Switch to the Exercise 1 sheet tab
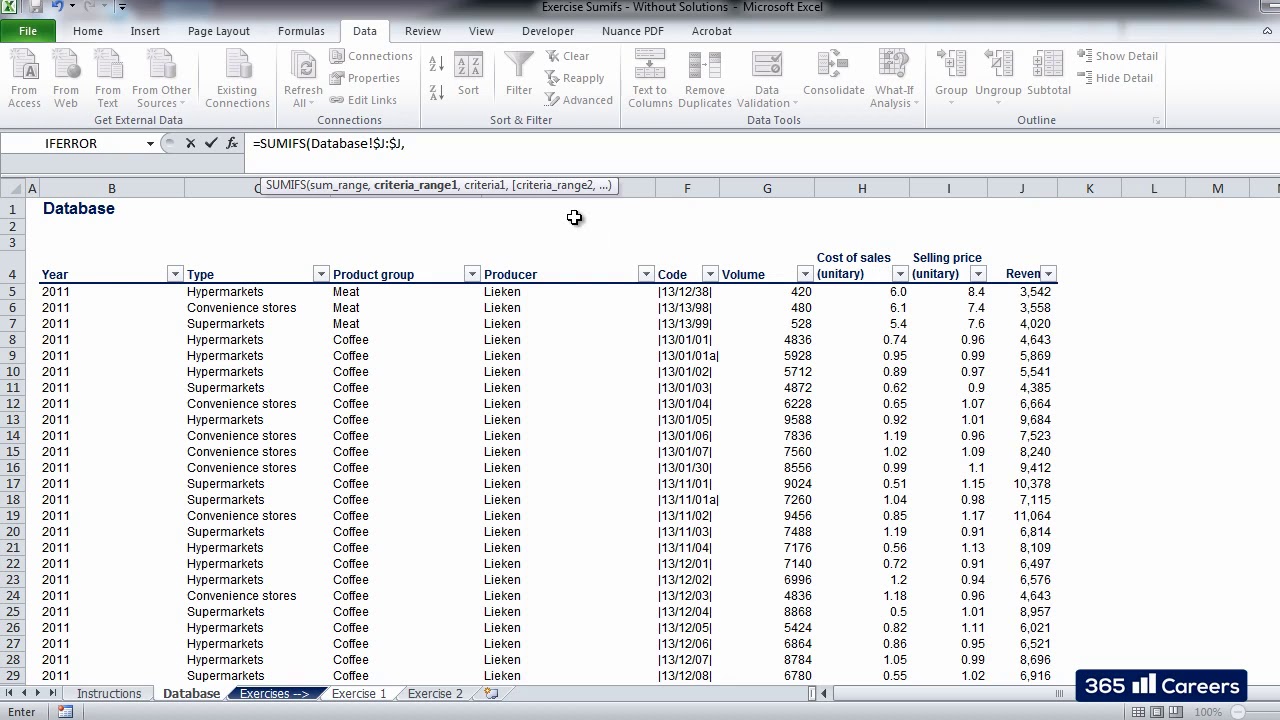This screenshot has height=720, width=1280. click(x=359, y=693)
